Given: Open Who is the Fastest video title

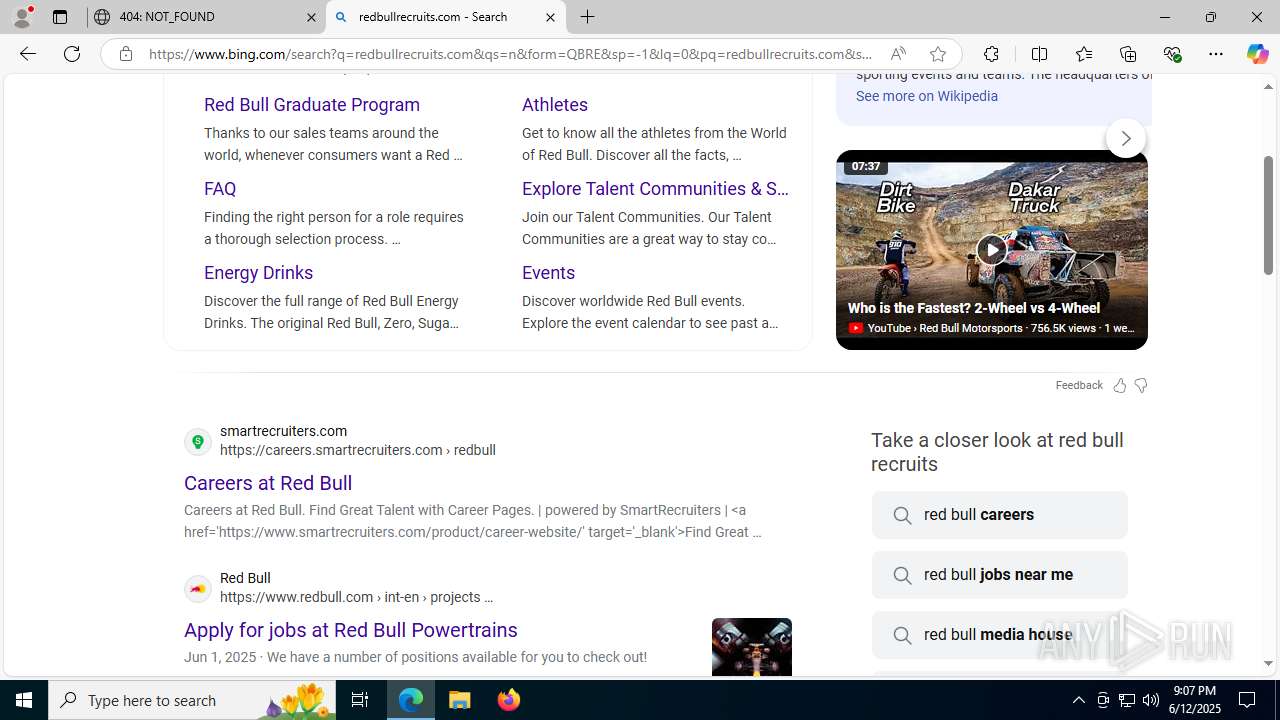Looking at the screenshot, I should pyautogui.click(x=974, y=308).
